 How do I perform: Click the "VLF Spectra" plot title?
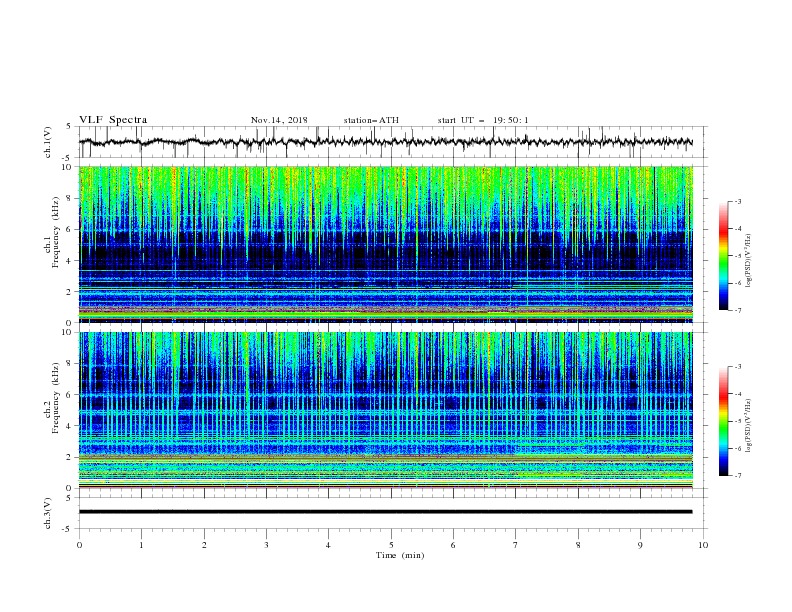click(113, 120)
